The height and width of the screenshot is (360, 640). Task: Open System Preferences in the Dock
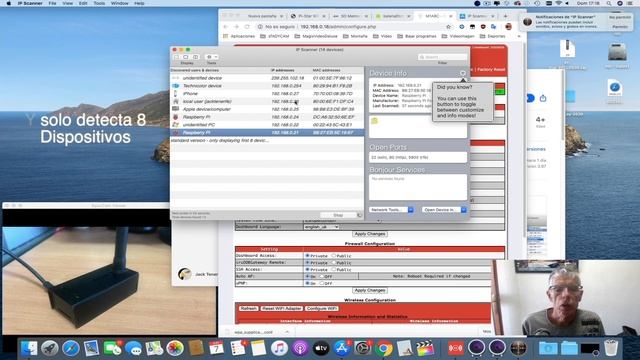point(362,348)
